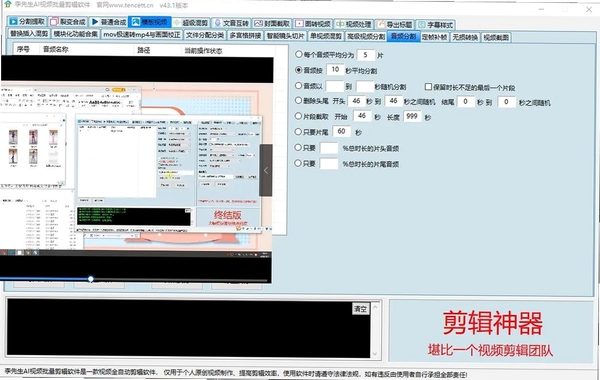Click the percent field for 片头音频
600x380 pixels.
coord(329,148)
